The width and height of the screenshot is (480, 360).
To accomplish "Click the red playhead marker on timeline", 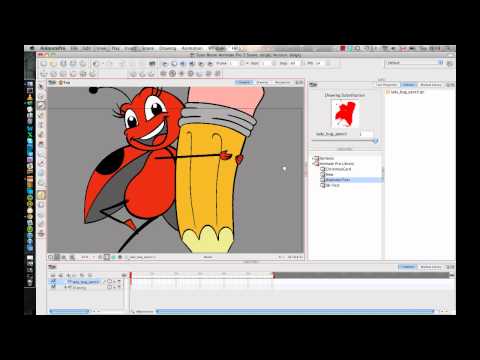I will [131, 275].
